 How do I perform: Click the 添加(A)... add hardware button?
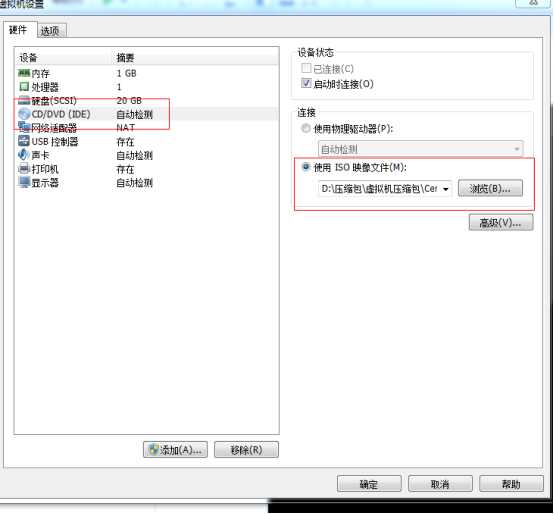[175, 450]
